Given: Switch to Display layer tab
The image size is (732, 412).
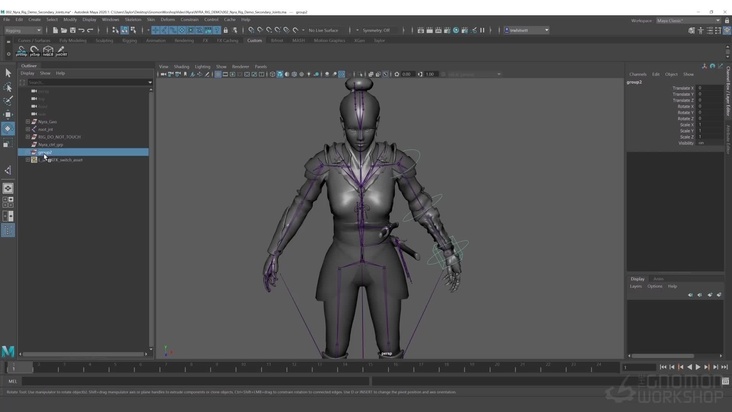Looking at the screenshot, I should pos(638,279).
